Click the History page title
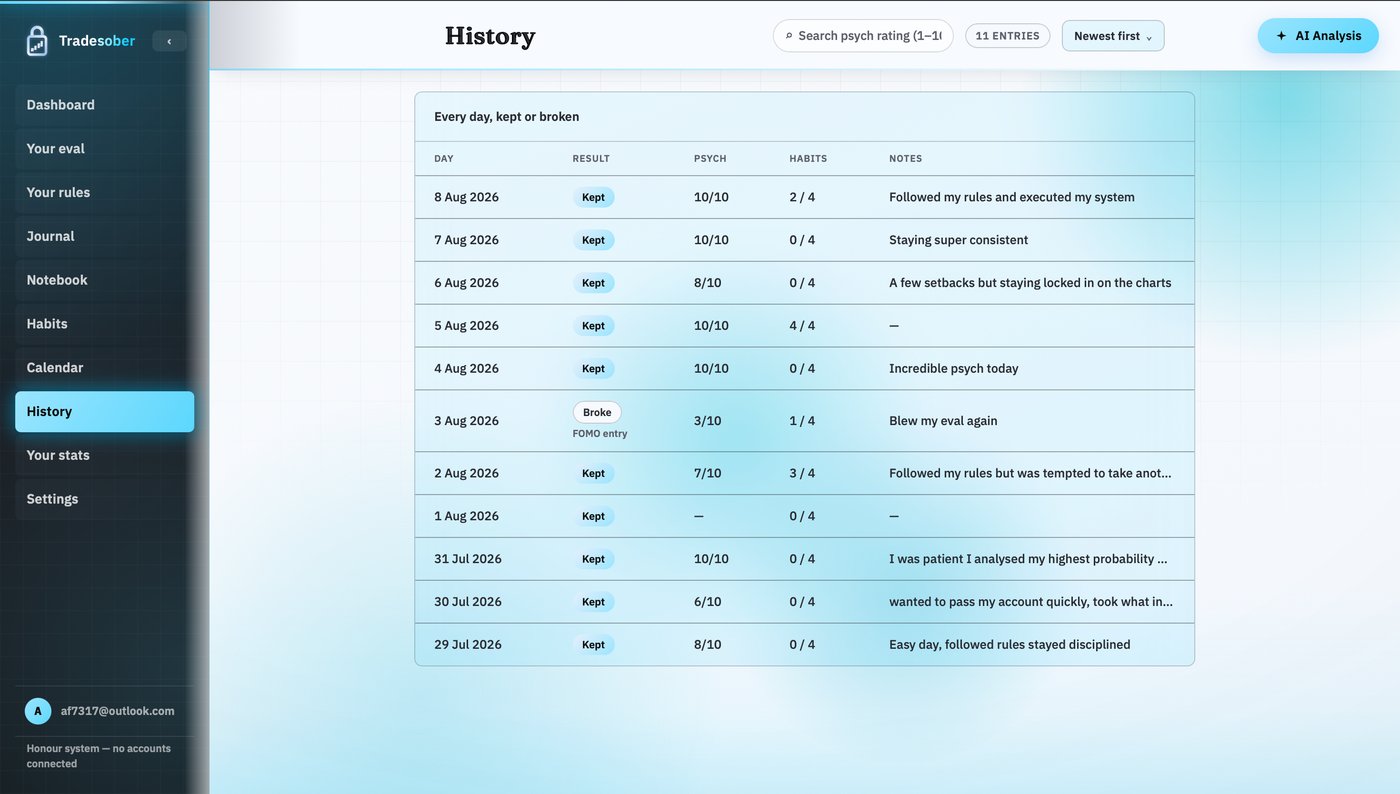The image size is (1400, 794). coord(490,36)
